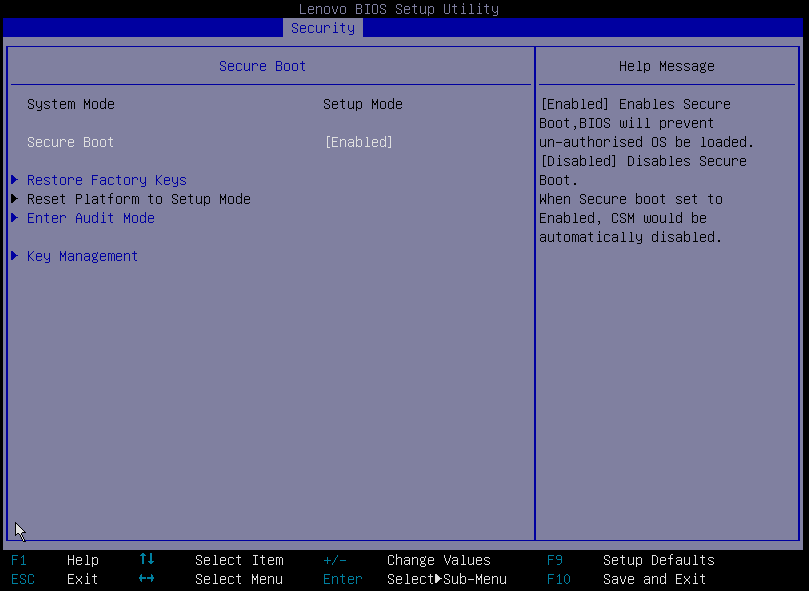Click the F1 Help key hint
Viewport: 809px width, 591px height.
55,560
